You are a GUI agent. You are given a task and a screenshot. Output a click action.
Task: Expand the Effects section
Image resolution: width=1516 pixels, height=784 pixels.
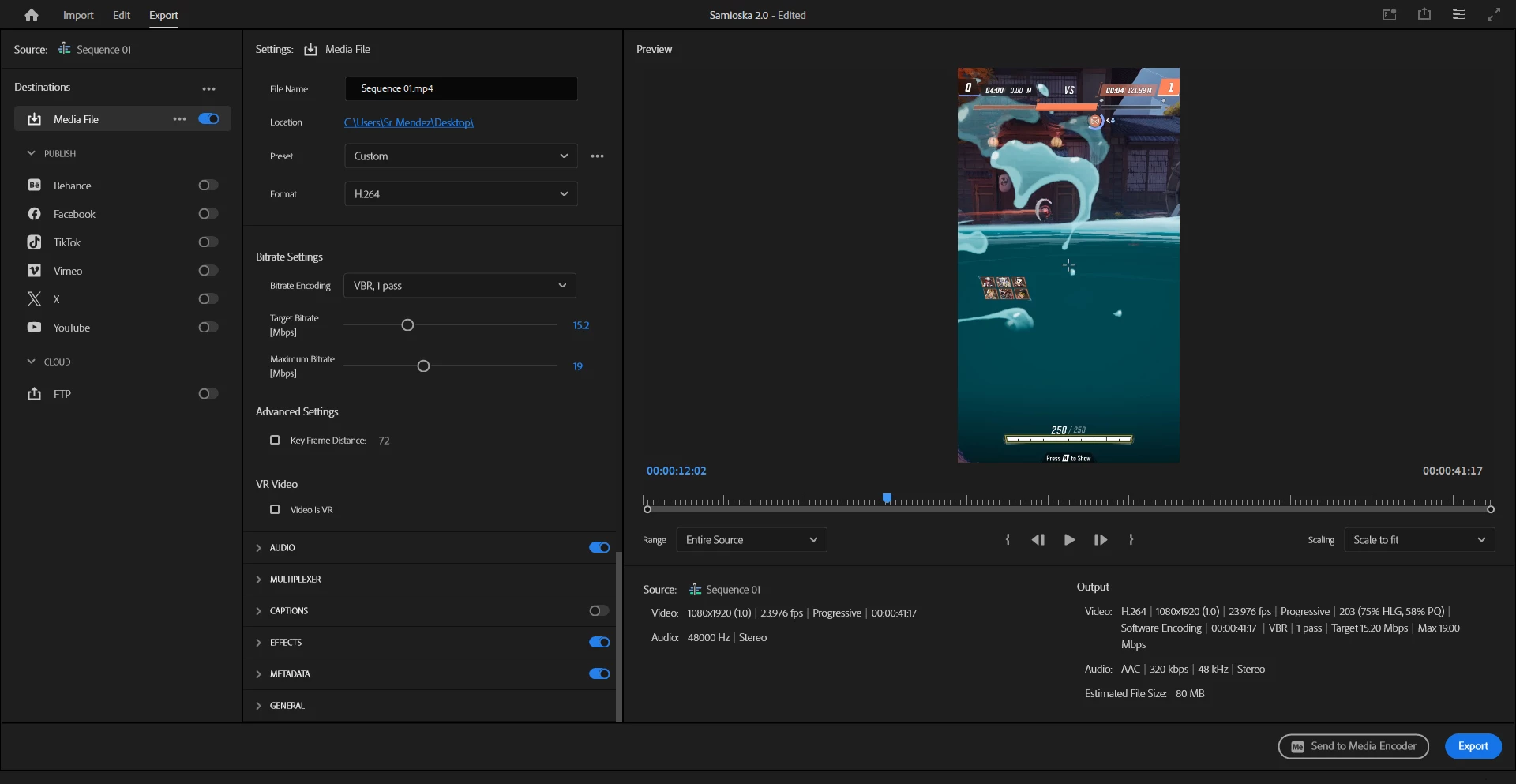point(258,643)
